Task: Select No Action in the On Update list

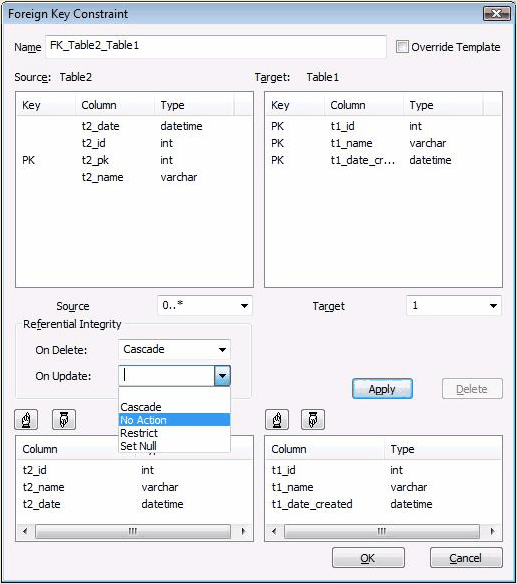Action: click(x=174, y=420)
